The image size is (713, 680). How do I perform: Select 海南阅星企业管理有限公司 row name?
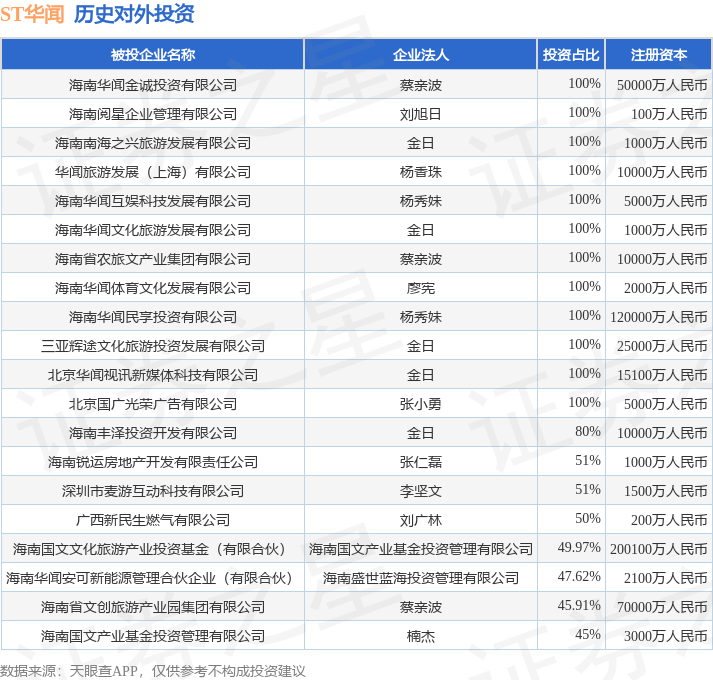(x=153, y=114)
